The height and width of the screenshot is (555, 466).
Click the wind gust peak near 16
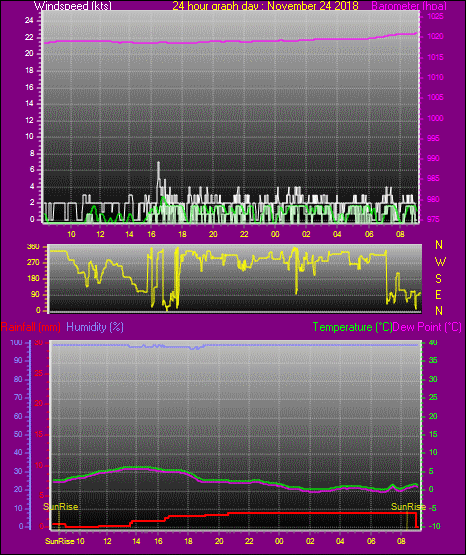(158, 163)
